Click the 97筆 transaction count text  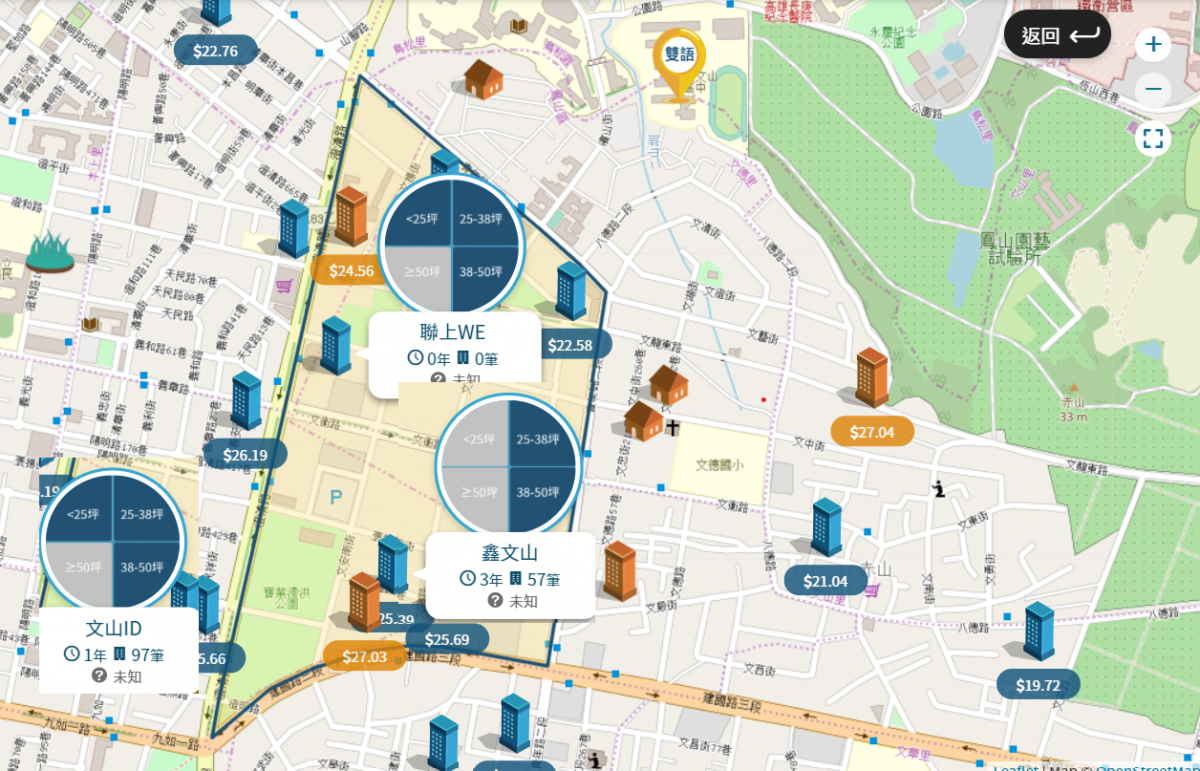147,655
